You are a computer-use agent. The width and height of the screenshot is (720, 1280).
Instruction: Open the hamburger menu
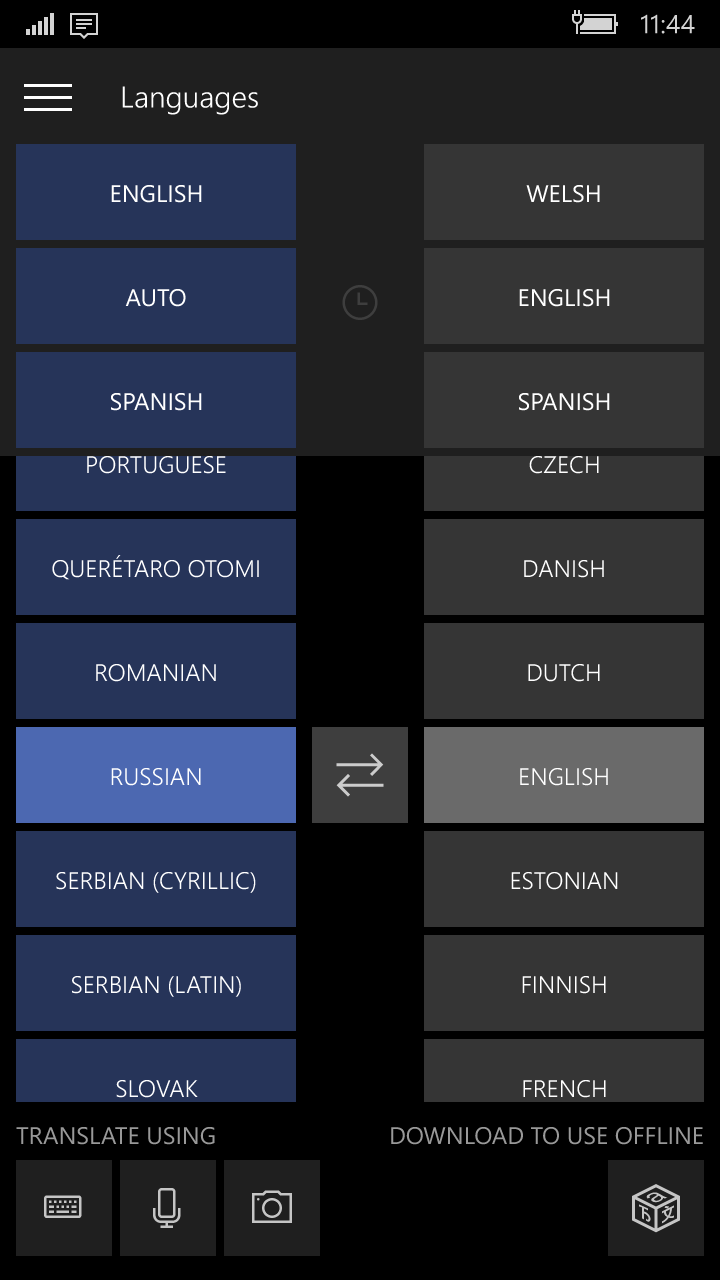(x=48, y=98)
